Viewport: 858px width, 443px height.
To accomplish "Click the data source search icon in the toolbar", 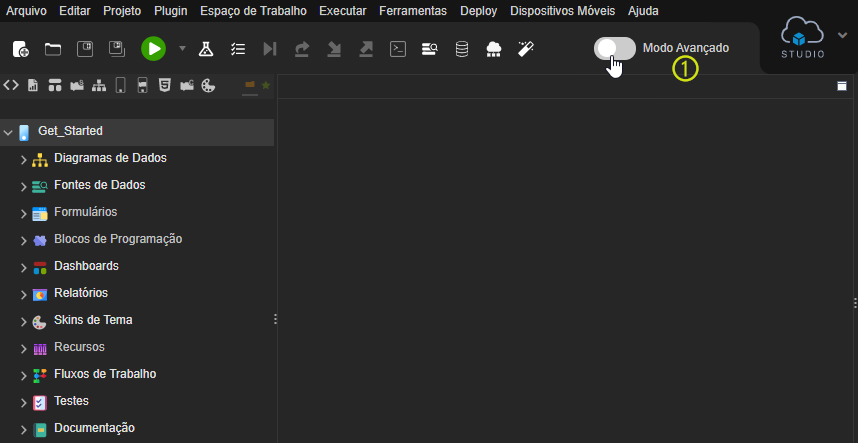I will tap(430, 49).
